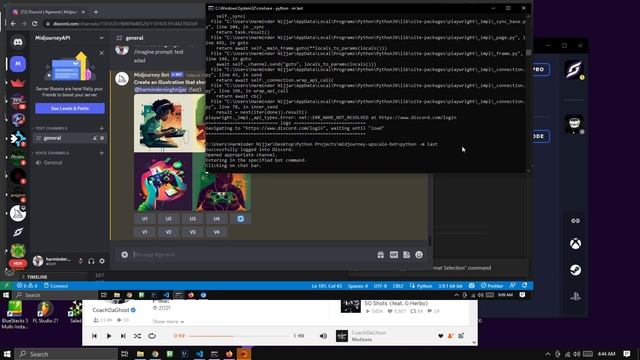Screen dimensions: 640x360
Task: Click the command prompt vertical scrollbar
Action: (x=528, y=92)
